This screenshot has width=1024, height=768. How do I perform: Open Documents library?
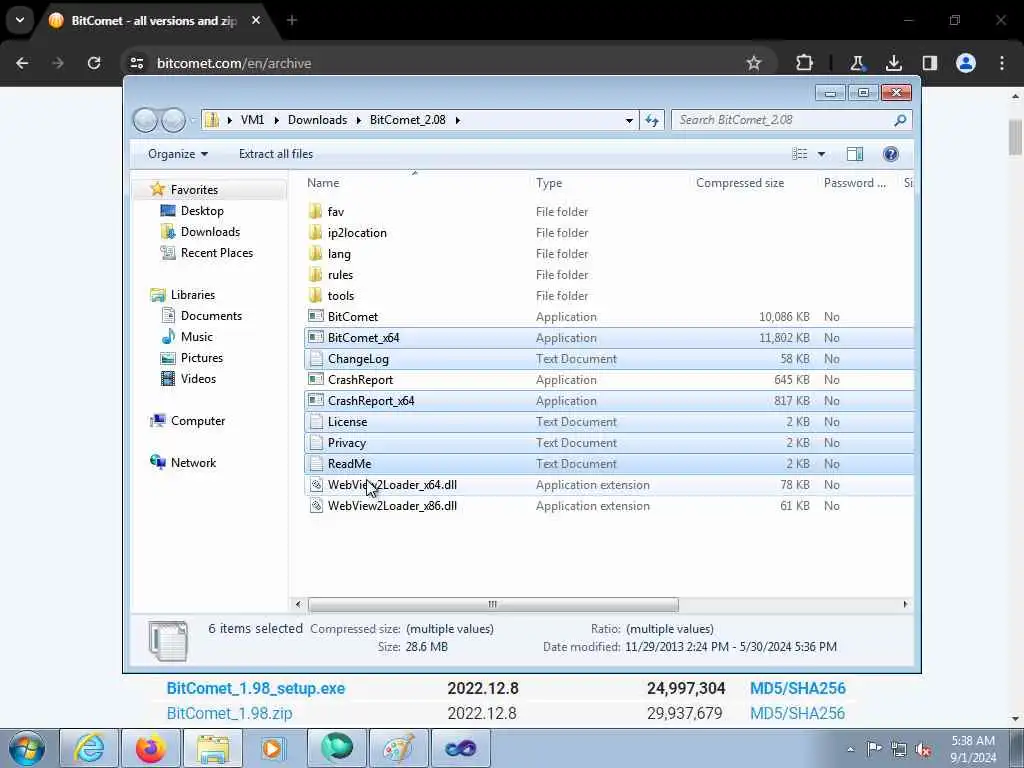click(211, 316)
